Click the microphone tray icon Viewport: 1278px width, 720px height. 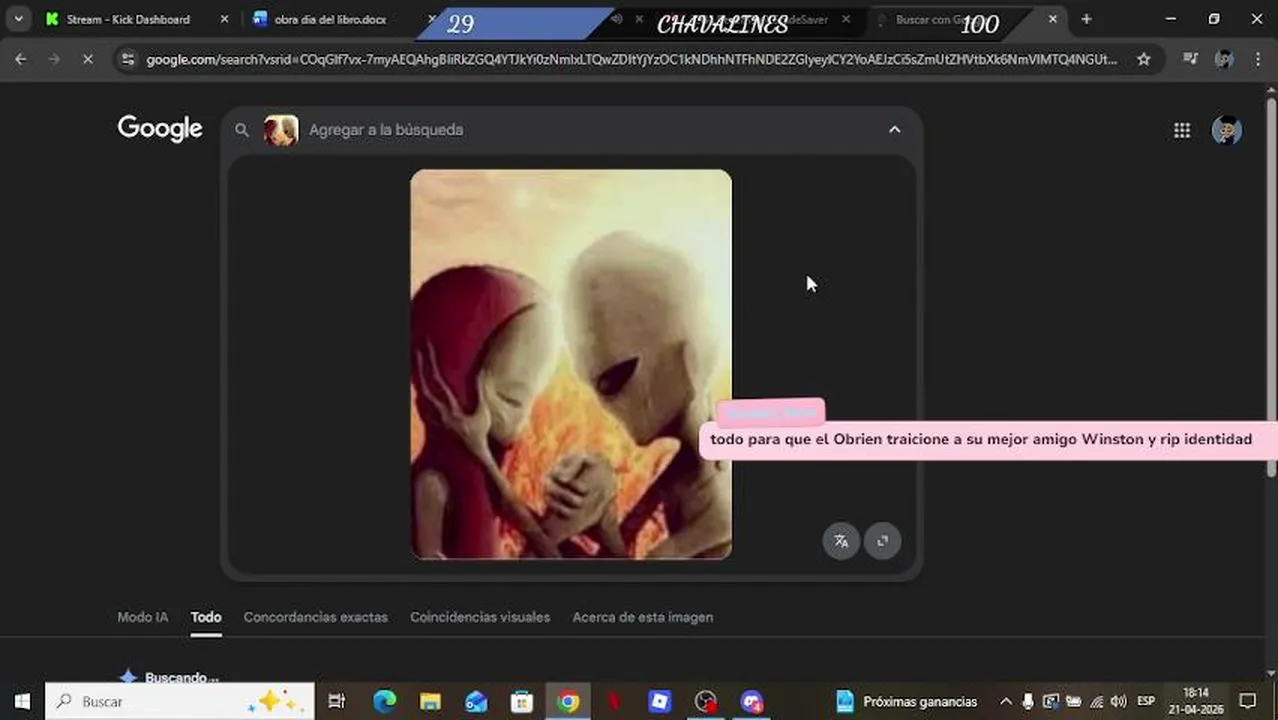point(1028,702)
